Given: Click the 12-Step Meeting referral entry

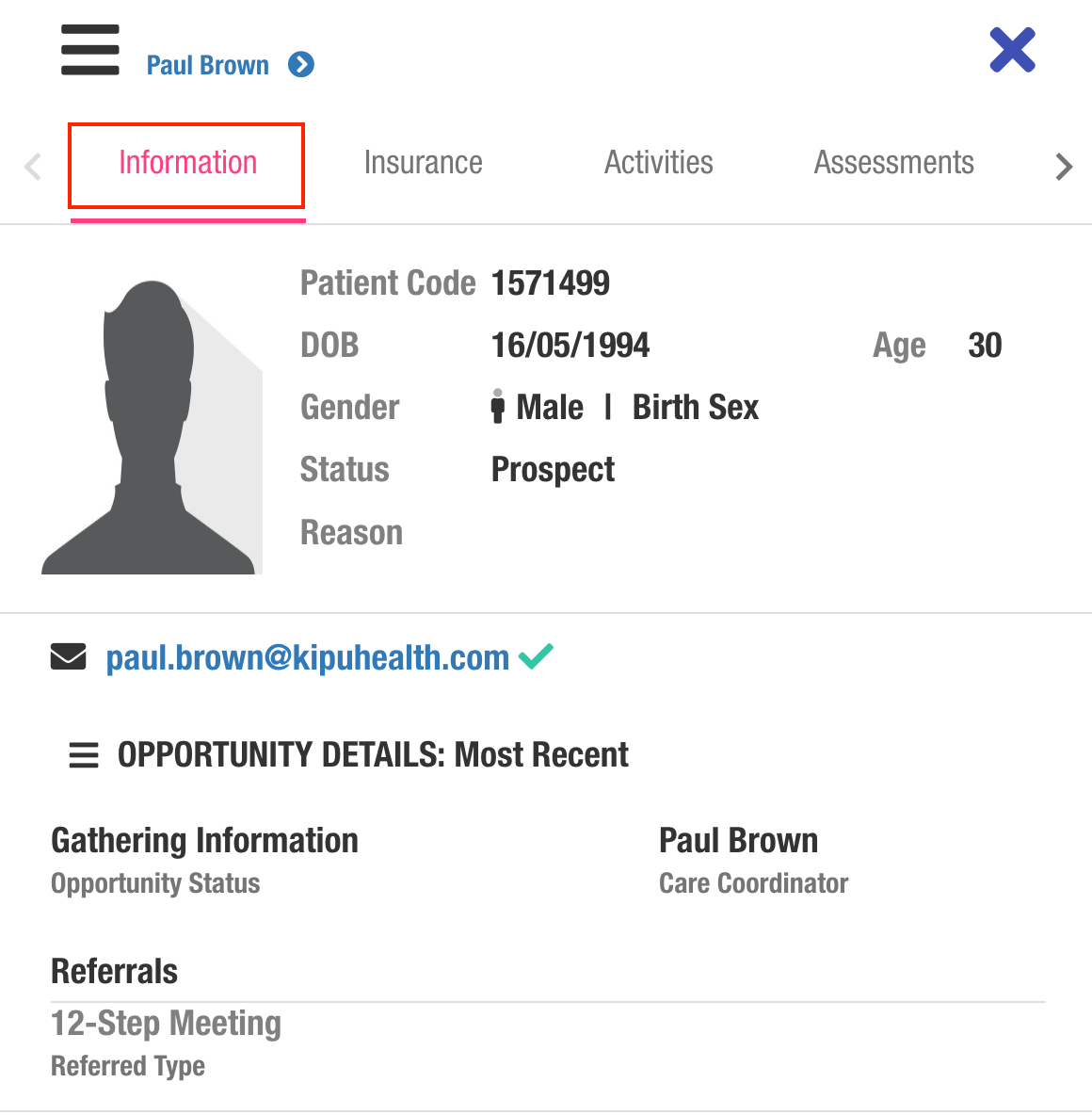Looking at the screenshot, I should pos(166,1024).
